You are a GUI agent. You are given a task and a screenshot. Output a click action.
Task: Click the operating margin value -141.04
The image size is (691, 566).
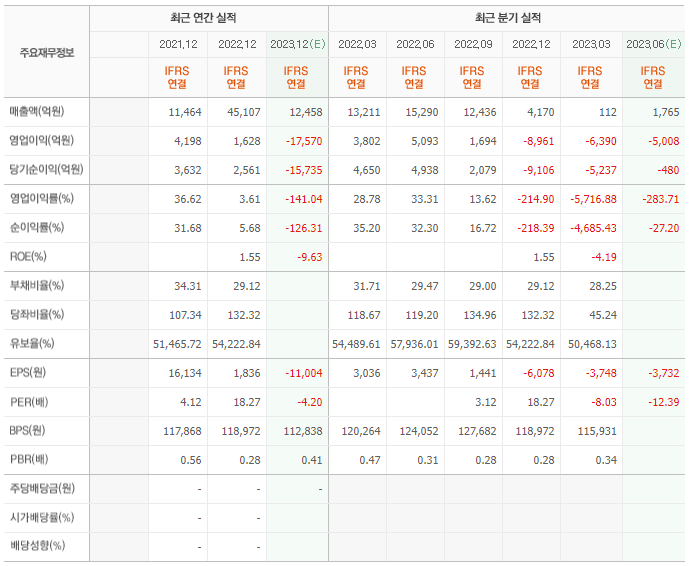pos(304,200)
